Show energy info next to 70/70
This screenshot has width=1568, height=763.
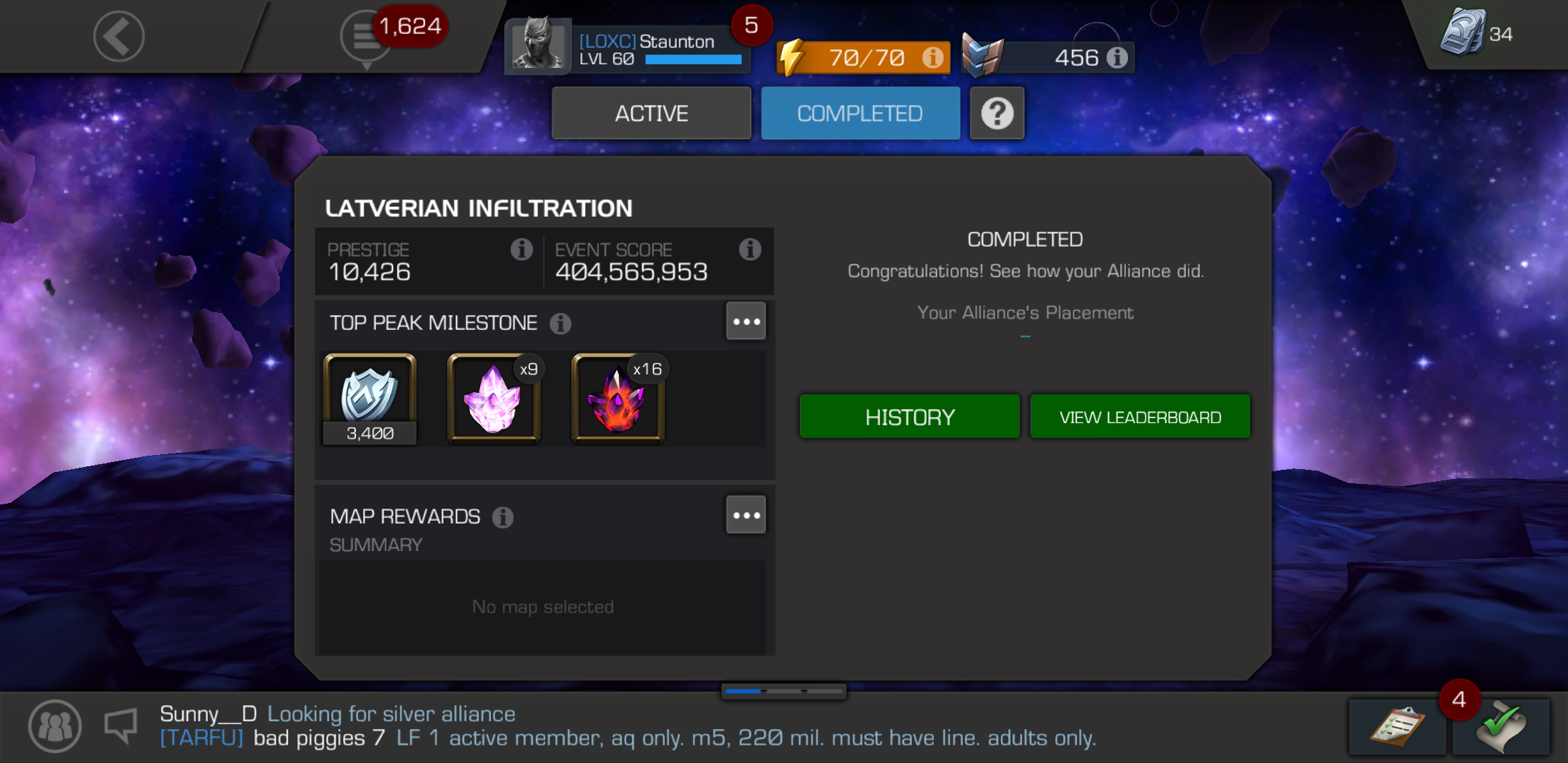(x=932, y=57)
